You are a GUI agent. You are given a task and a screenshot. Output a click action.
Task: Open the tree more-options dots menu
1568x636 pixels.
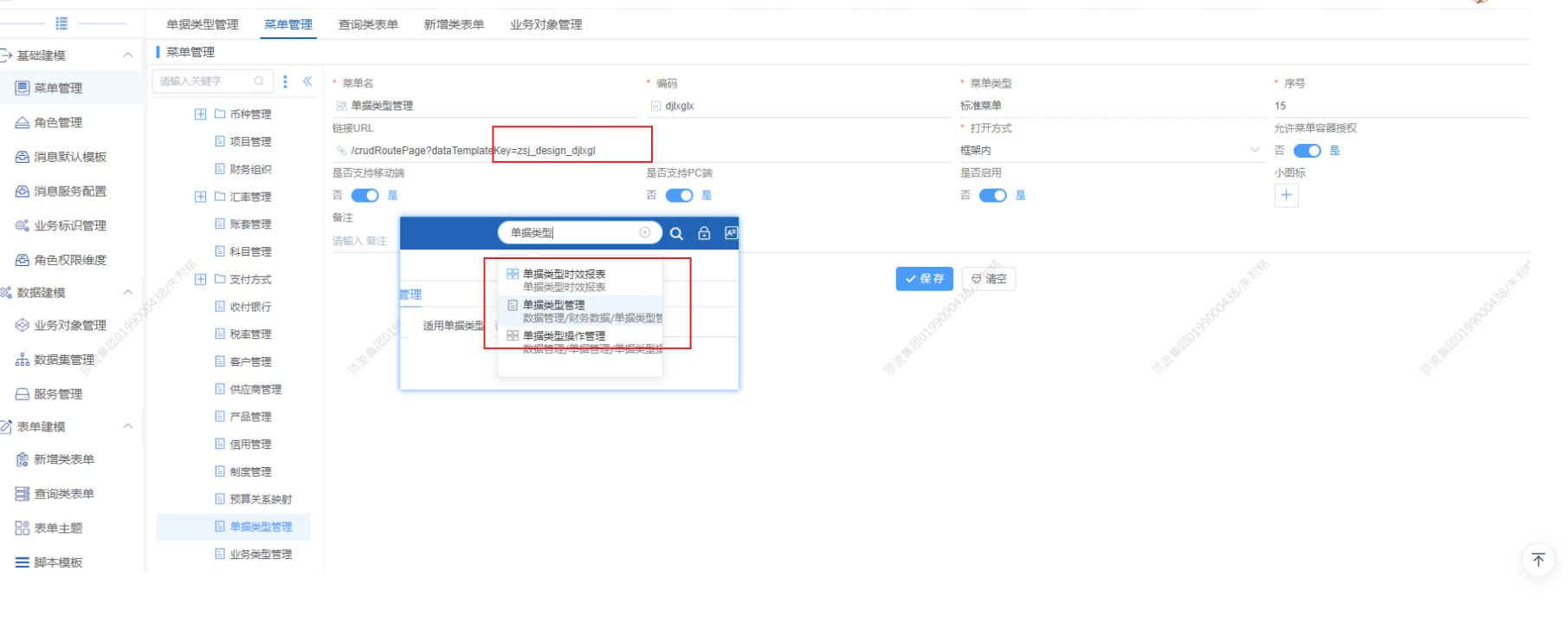point(285,81)
